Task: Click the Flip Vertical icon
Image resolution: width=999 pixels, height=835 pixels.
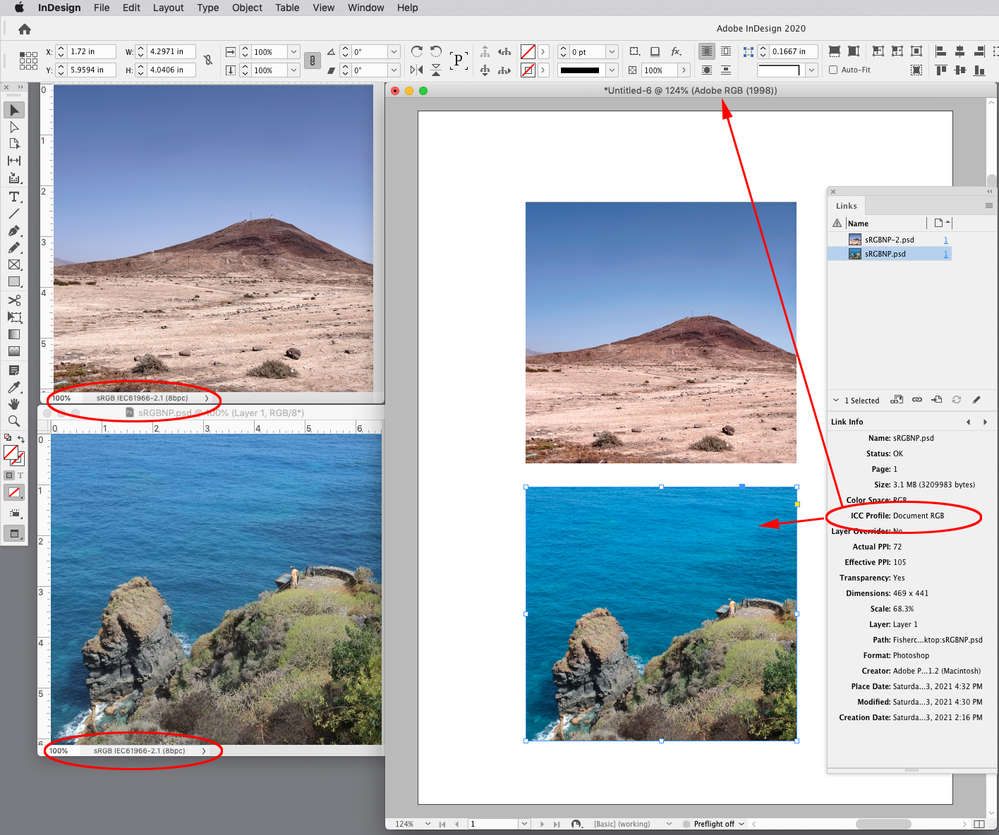Action: click(436, 70)
